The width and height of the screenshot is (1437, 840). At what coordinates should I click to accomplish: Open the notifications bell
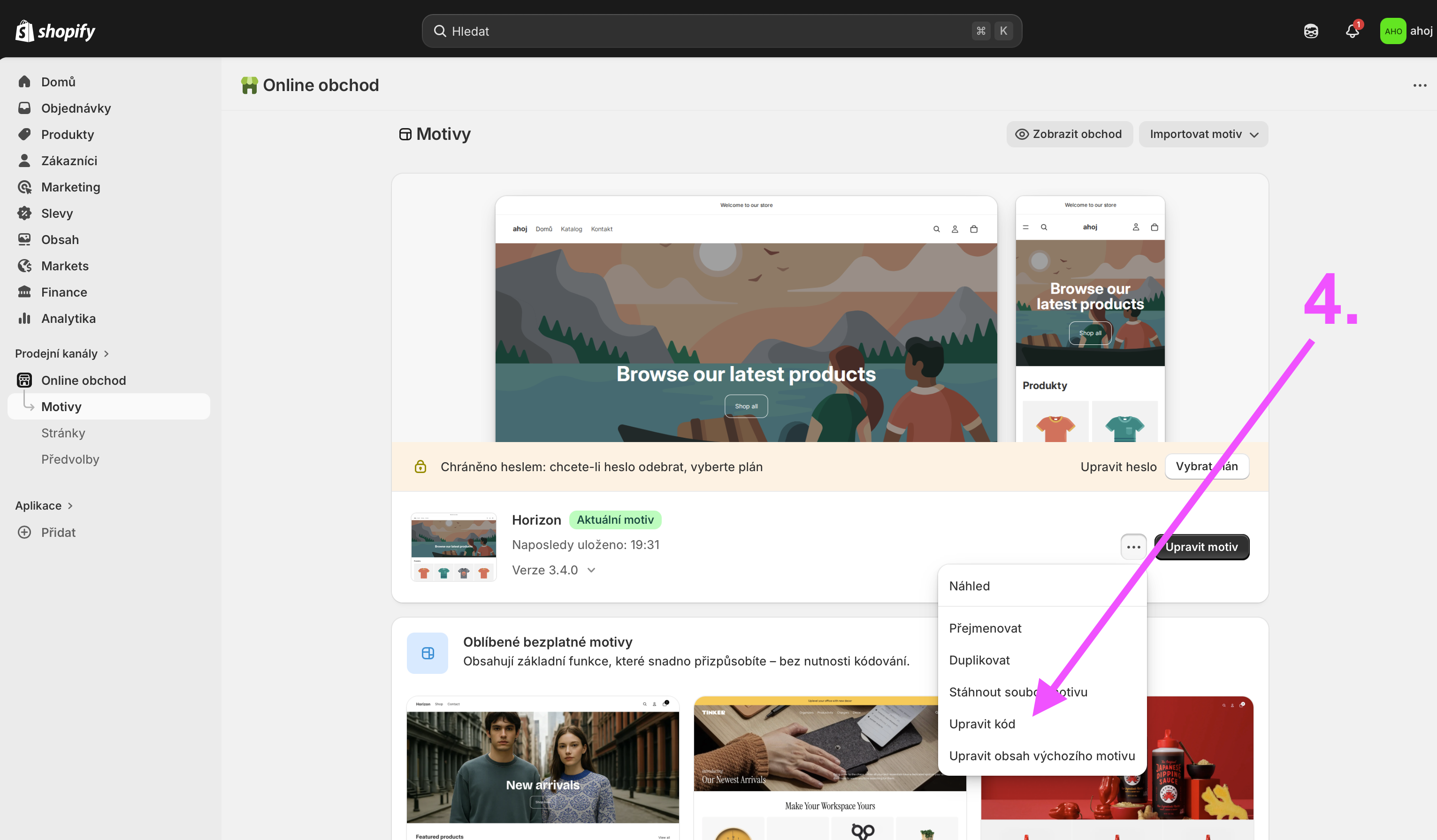pos(1352,31)
